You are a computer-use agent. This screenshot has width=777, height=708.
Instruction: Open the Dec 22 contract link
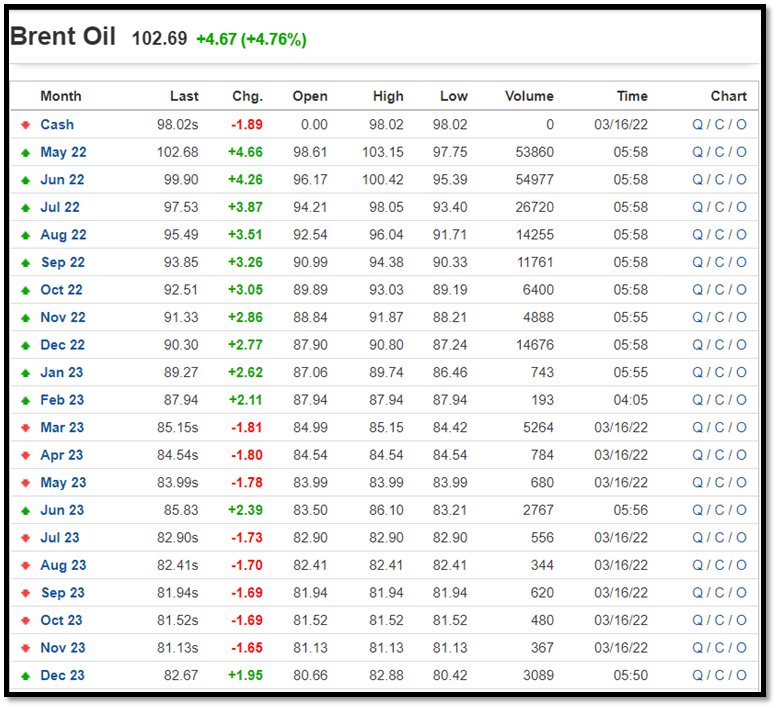(x=62, y=345)
